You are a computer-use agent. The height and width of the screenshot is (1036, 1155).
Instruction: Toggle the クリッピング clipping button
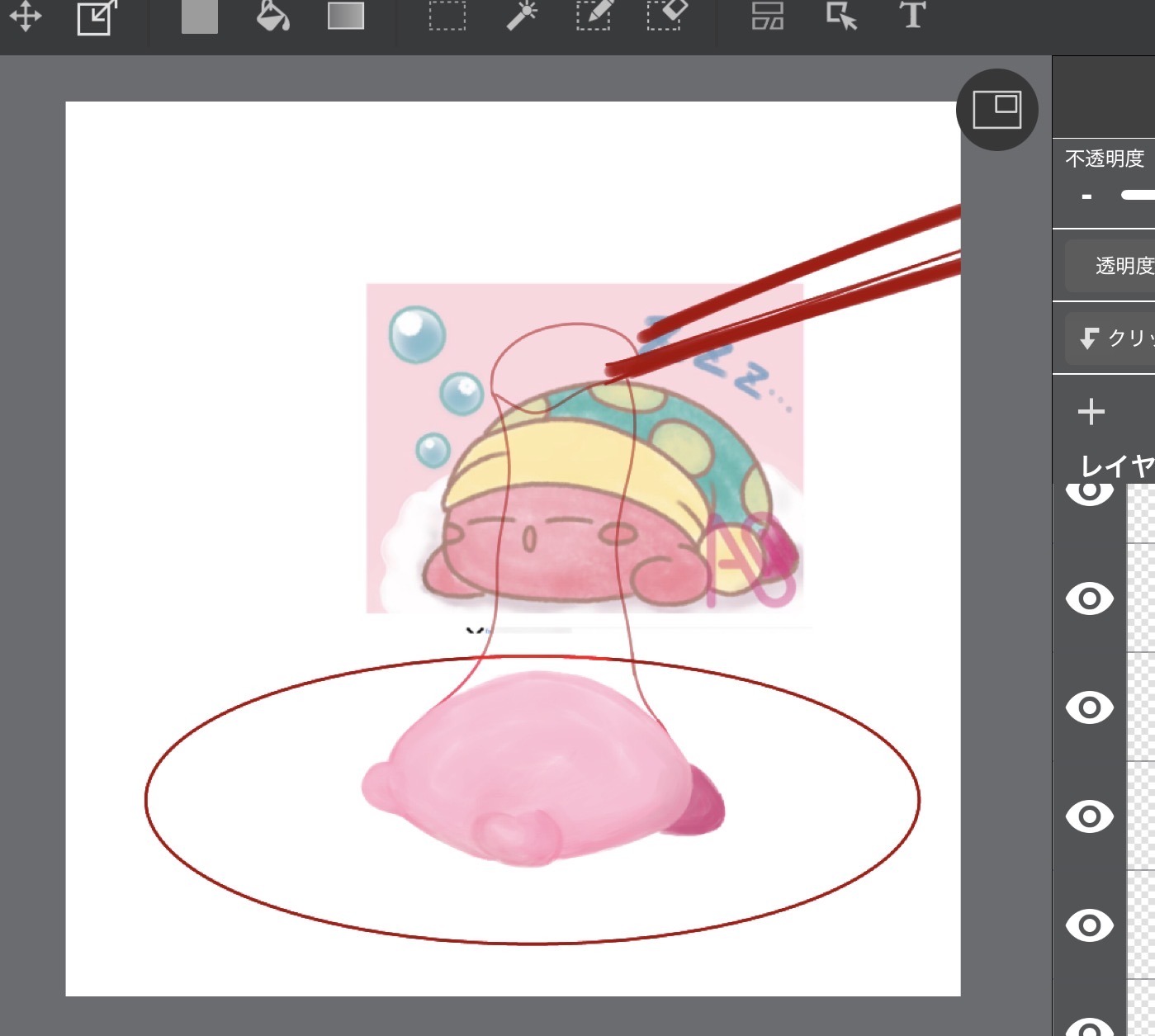pos(1110,338)
